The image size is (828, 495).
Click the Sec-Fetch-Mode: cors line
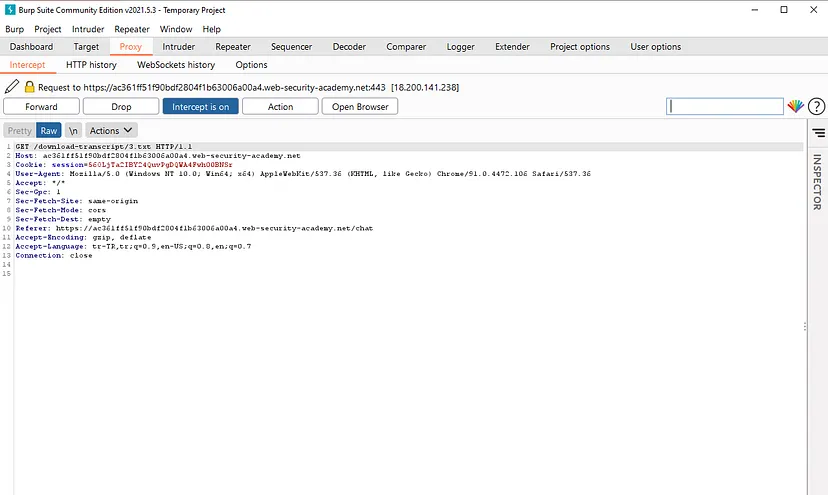61,210
